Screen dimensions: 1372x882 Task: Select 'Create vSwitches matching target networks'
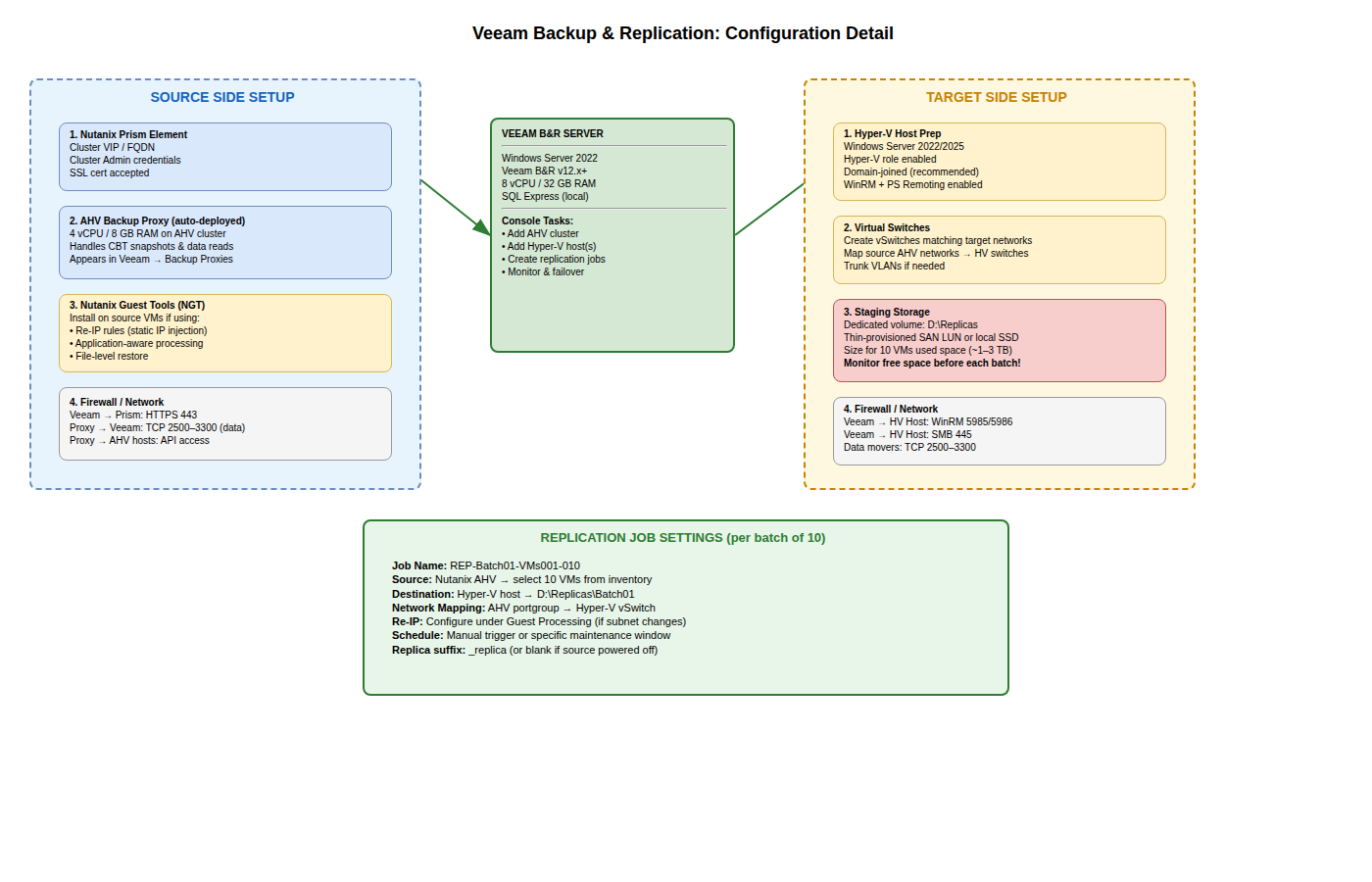938,240
